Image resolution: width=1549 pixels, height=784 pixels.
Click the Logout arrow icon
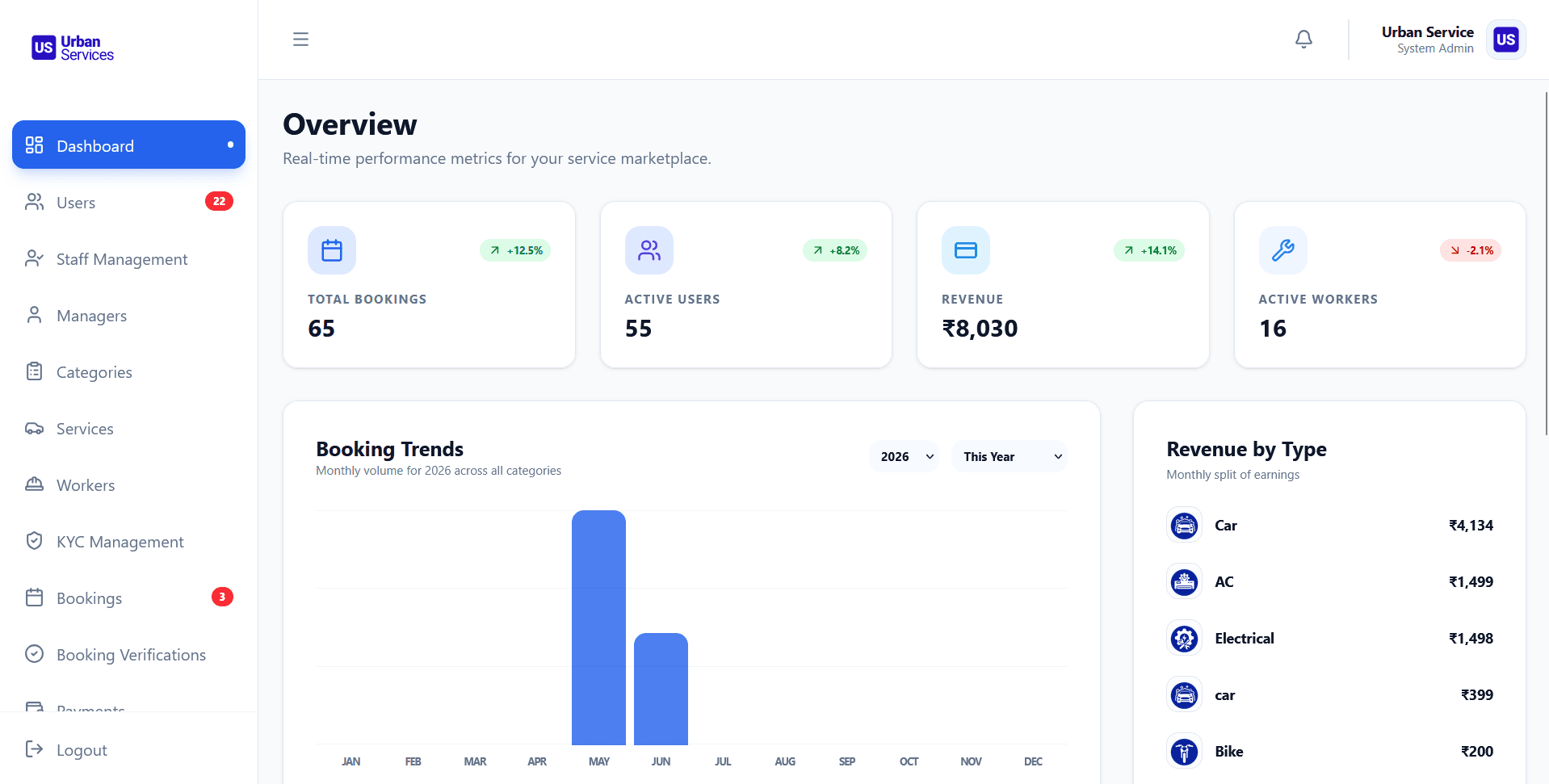(34, 749)
